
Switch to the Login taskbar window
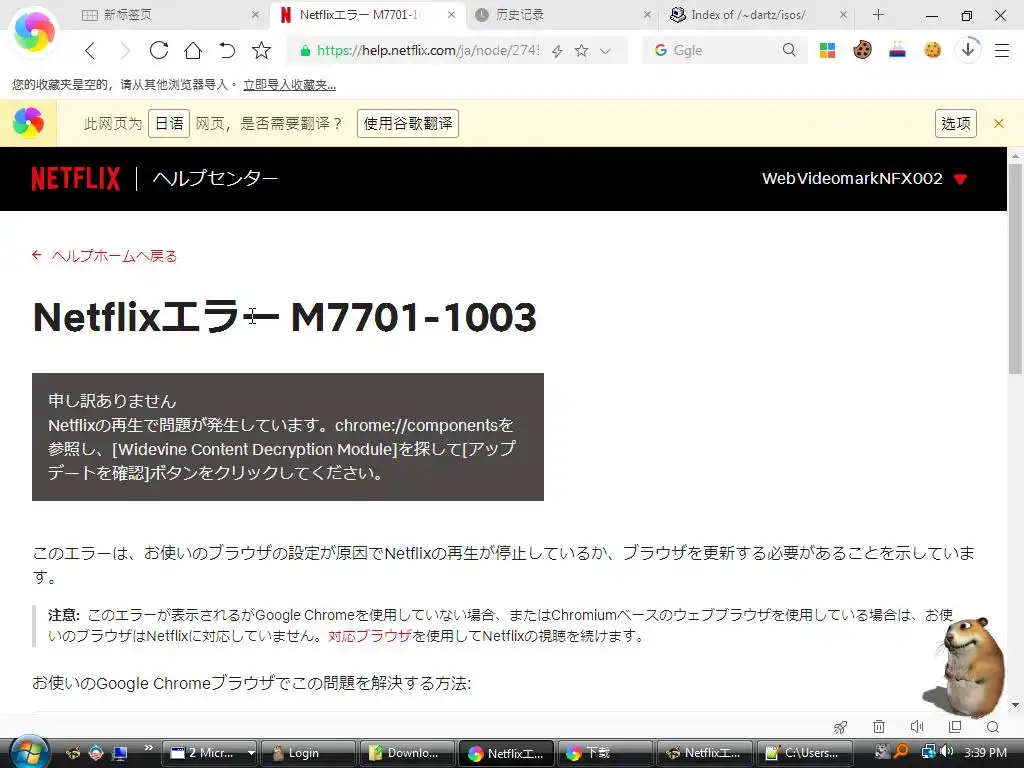pos(308,753)
